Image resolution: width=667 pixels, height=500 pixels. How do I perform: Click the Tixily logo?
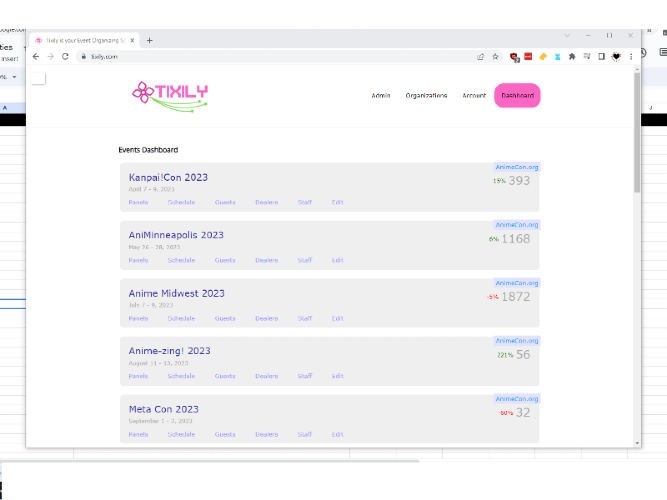170,97
